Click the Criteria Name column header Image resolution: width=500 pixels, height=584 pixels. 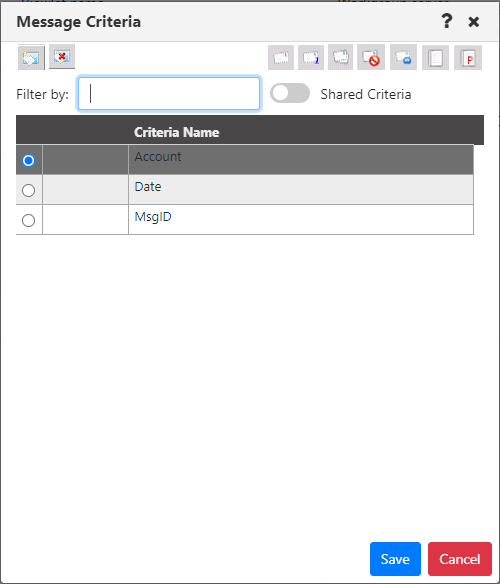(177, 132)
